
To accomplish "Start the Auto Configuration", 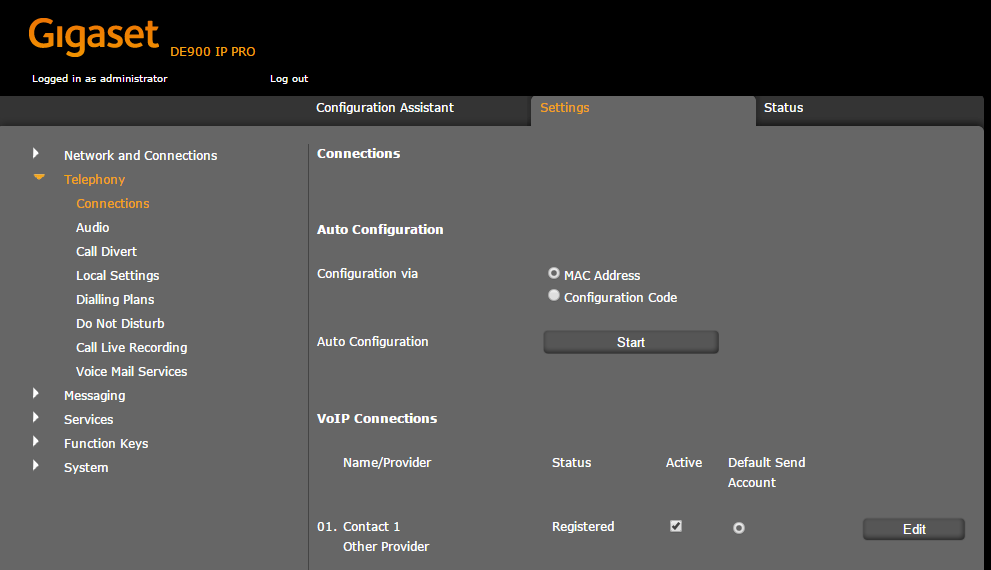I will pyautogui.click(x=631, y=342).
